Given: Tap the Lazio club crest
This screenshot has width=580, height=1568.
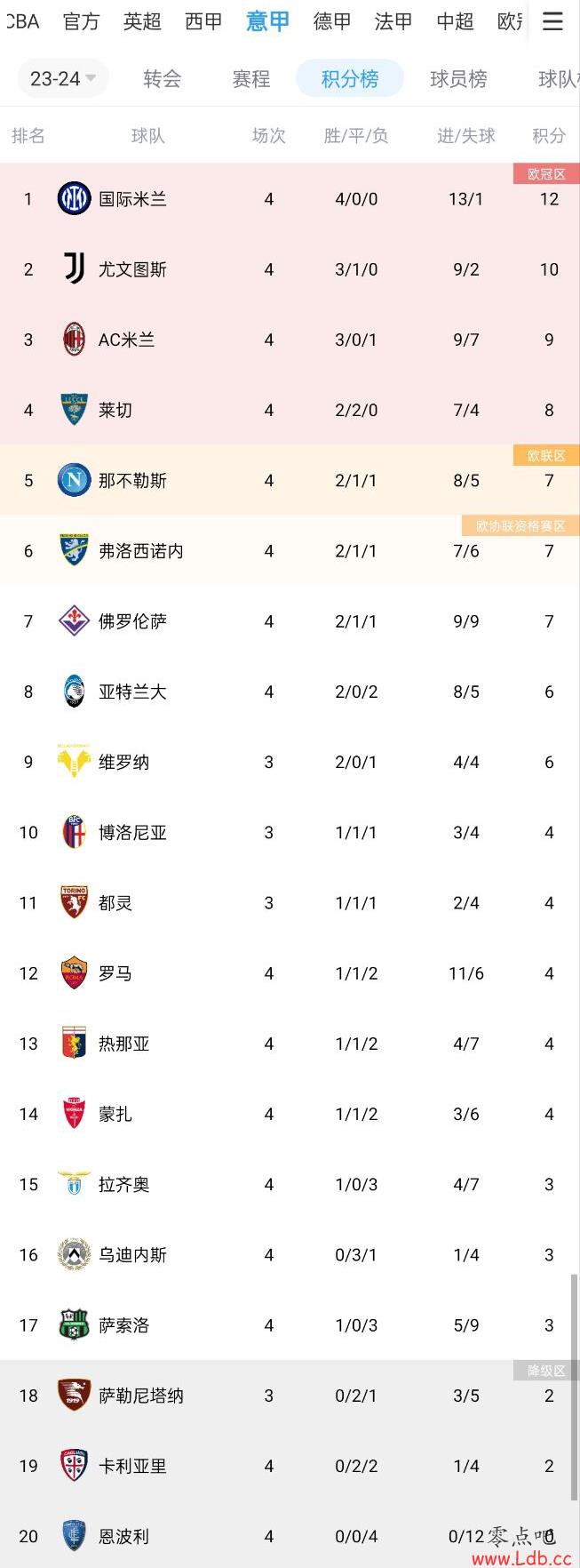Looking at the screenshot, I should click(x=74, y=1183).
